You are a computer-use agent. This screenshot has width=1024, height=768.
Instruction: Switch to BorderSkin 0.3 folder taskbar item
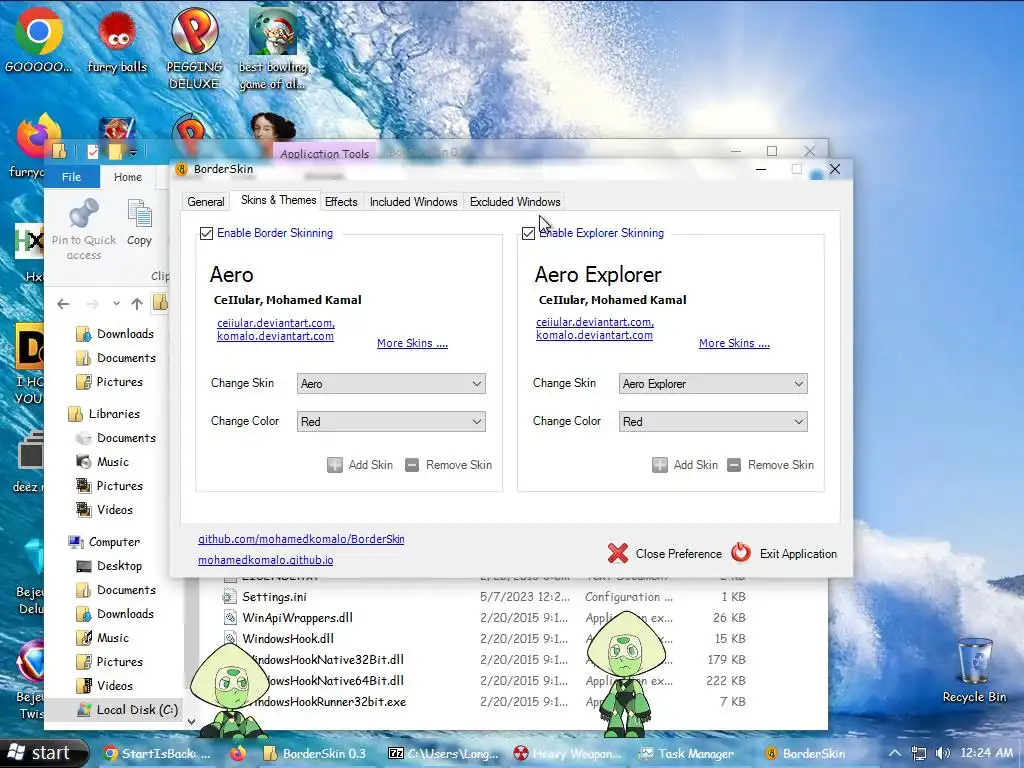pyautogui.click(x=315, y=754)
